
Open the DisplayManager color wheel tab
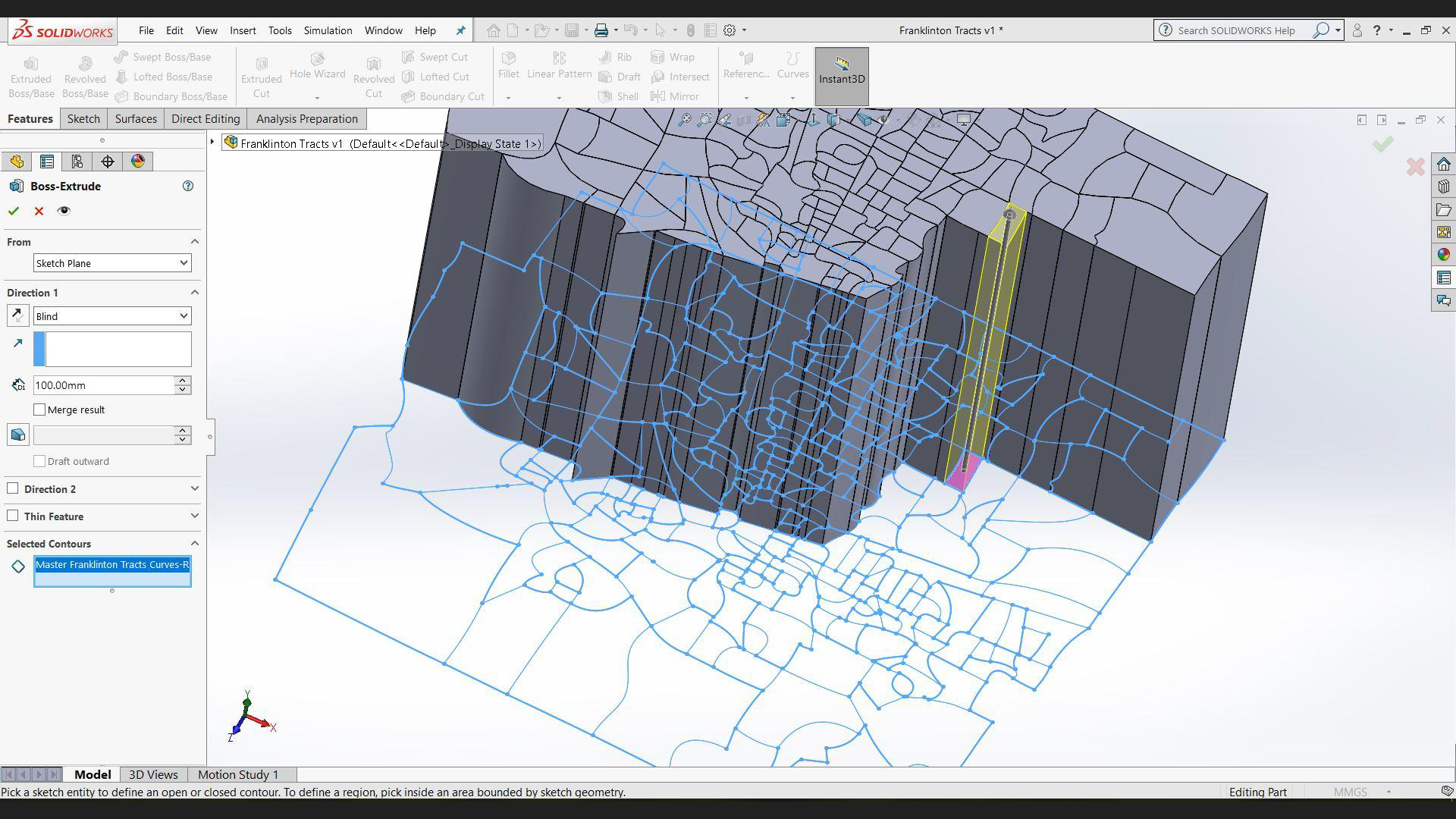137,162
